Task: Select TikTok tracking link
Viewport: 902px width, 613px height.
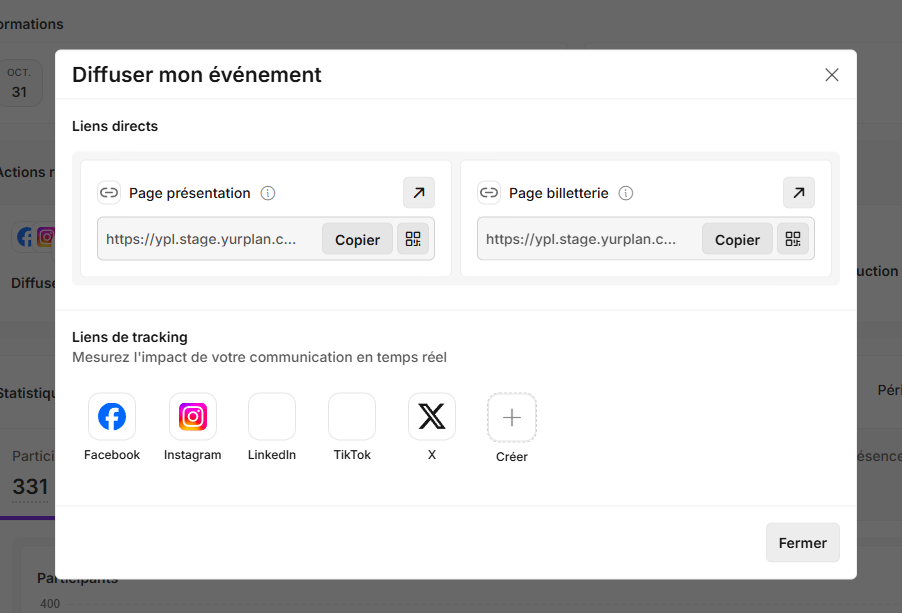Action: [x=352, y=416]
